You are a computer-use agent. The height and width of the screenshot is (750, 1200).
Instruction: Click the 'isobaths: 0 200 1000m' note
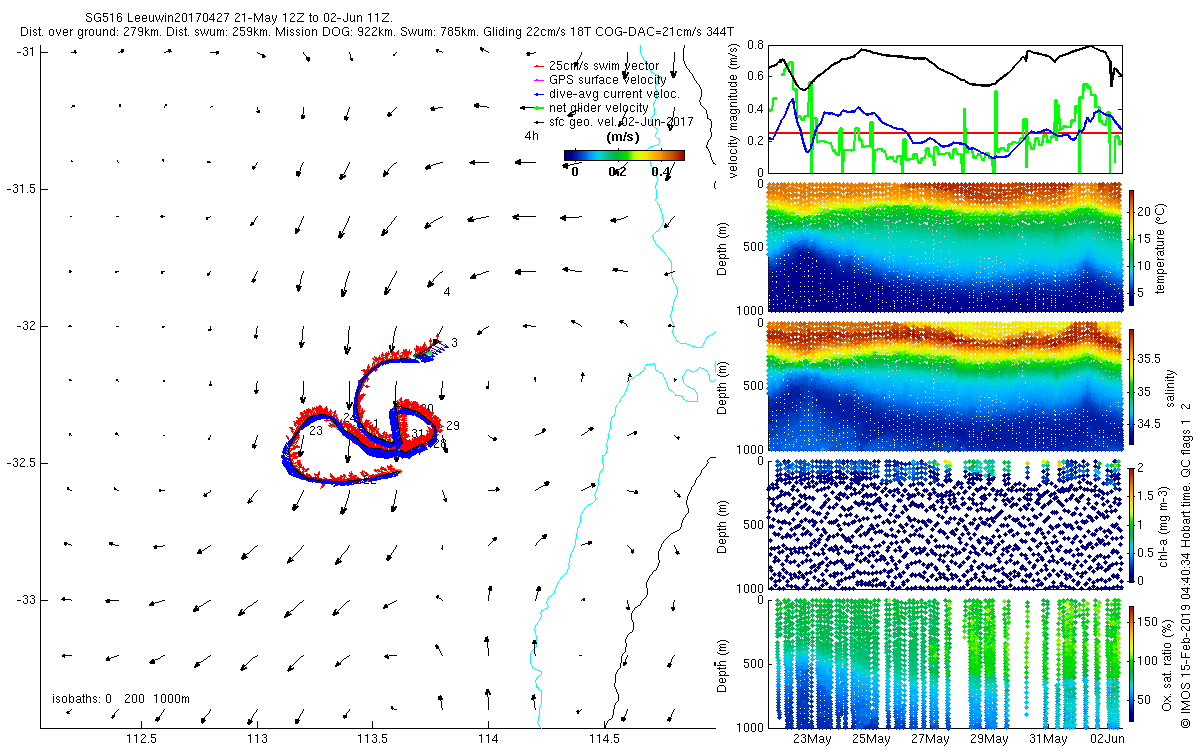click(x=120, y=698)
